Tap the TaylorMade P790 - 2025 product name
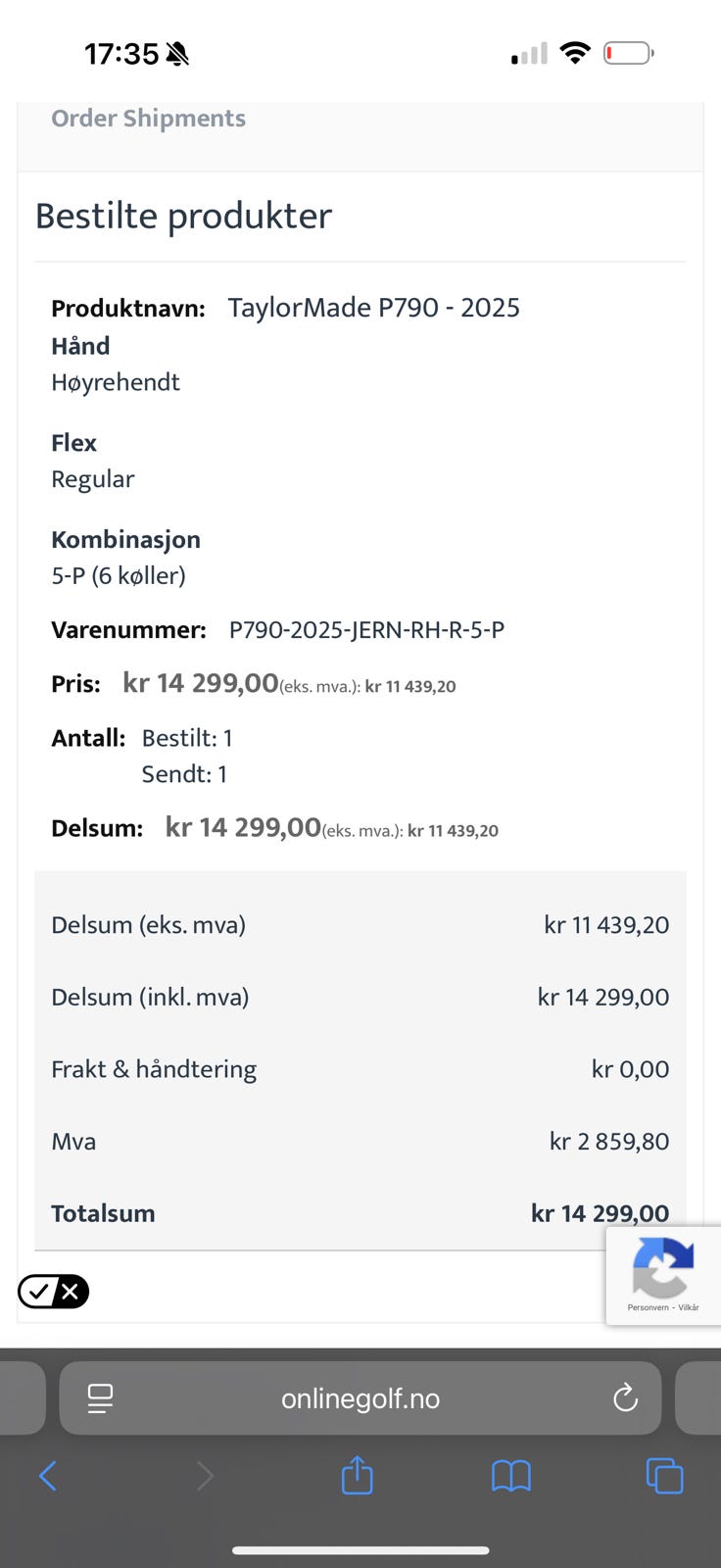The width and height of the screenshot is (721, 1568). tap(373, 308)
